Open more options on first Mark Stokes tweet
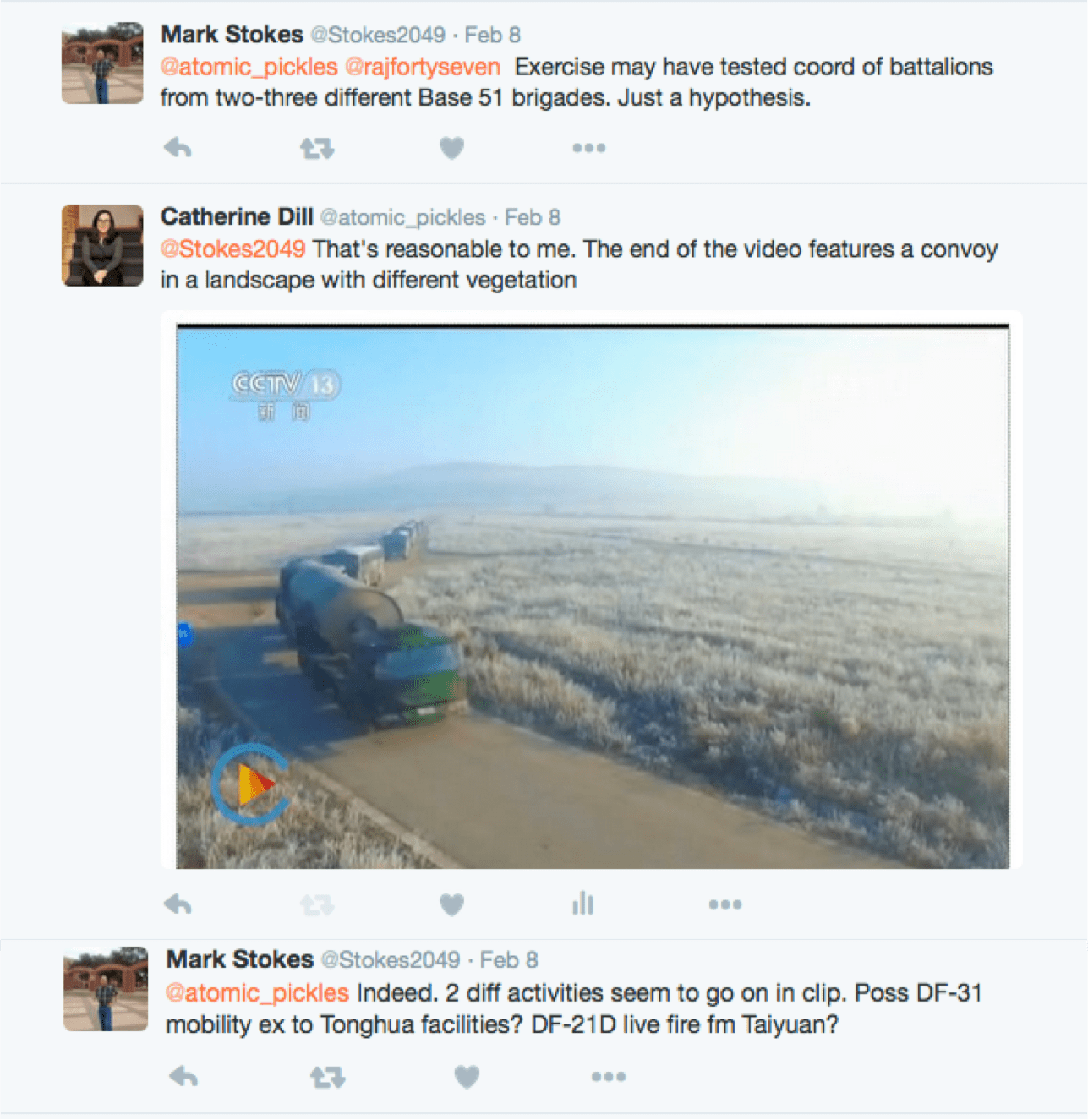Image resolution: width=1088 pixels, height=1120 pixels. point(588,148)
